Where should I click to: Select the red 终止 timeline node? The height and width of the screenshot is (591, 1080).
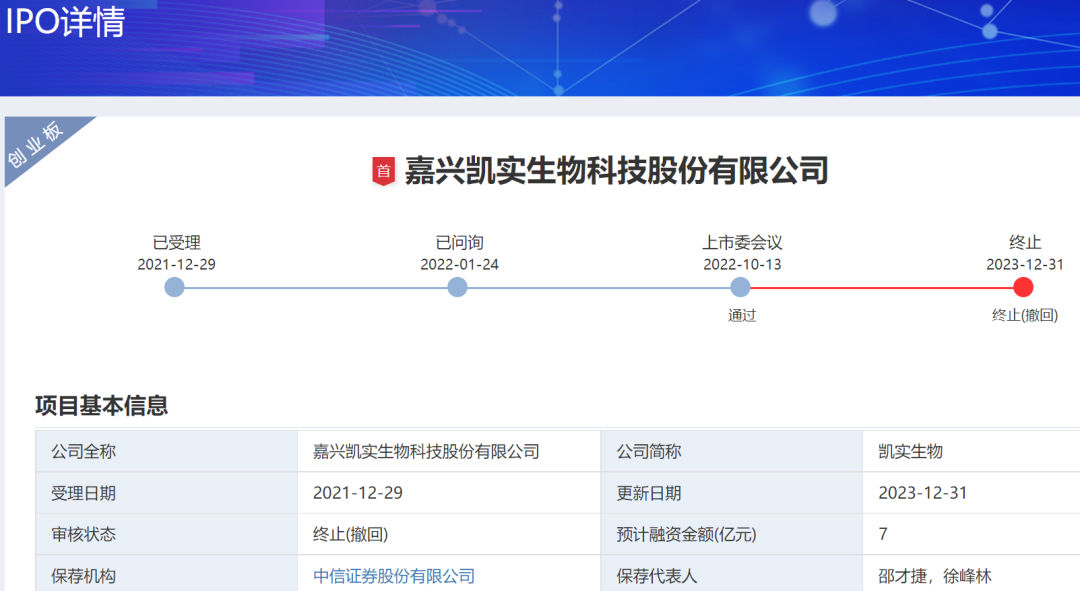[x=1024, y=287]
